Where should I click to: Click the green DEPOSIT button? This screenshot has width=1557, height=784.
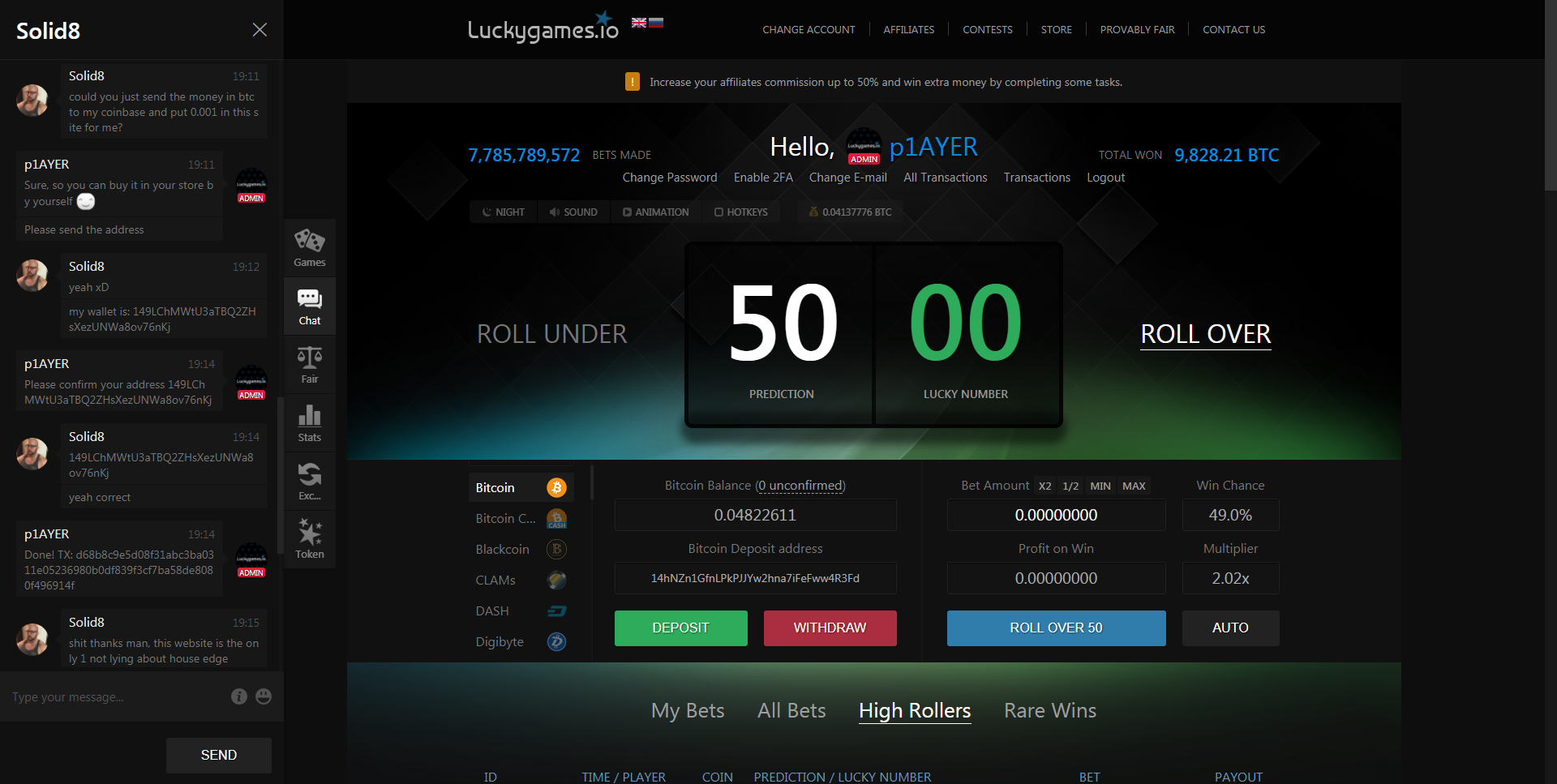pos(681,628)
